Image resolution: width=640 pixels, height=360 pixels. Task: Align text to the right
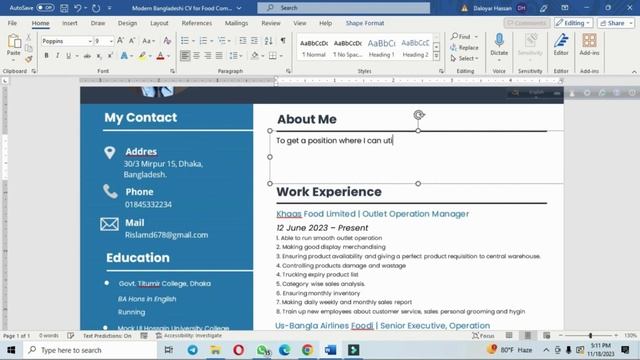(x=208, y=56)
